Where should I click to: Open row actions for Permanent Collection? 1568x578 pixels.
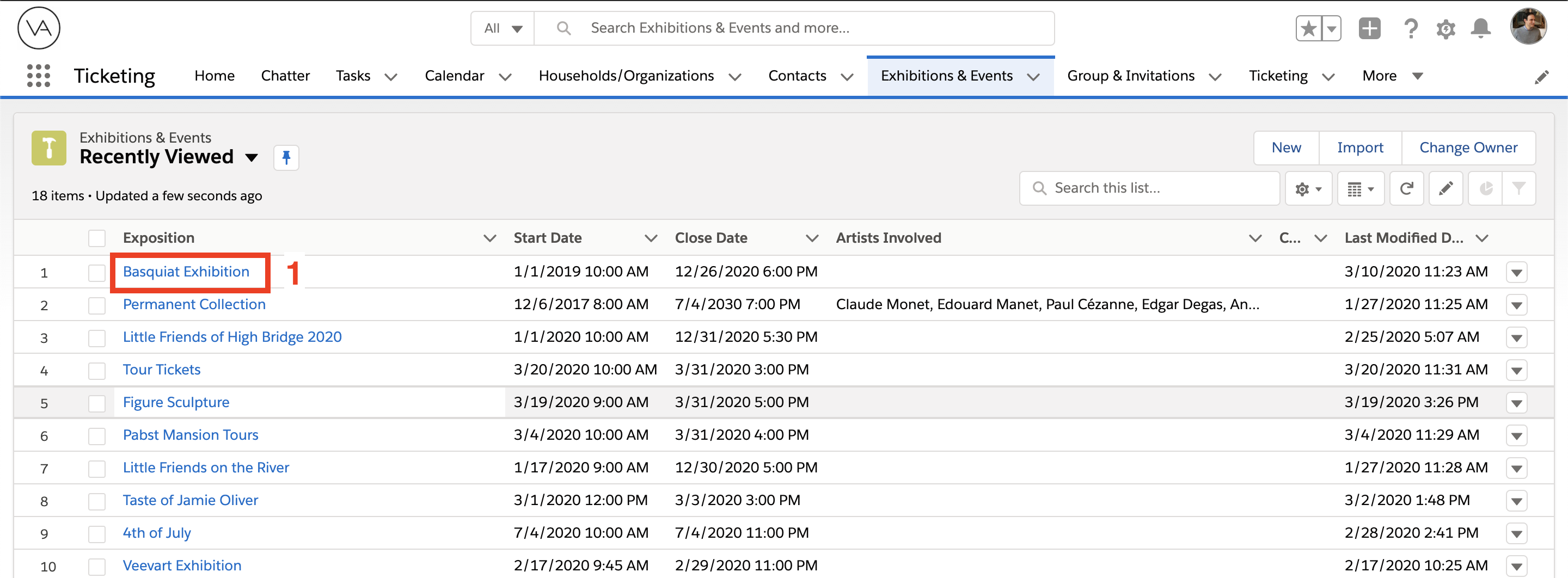(1516, 305)
